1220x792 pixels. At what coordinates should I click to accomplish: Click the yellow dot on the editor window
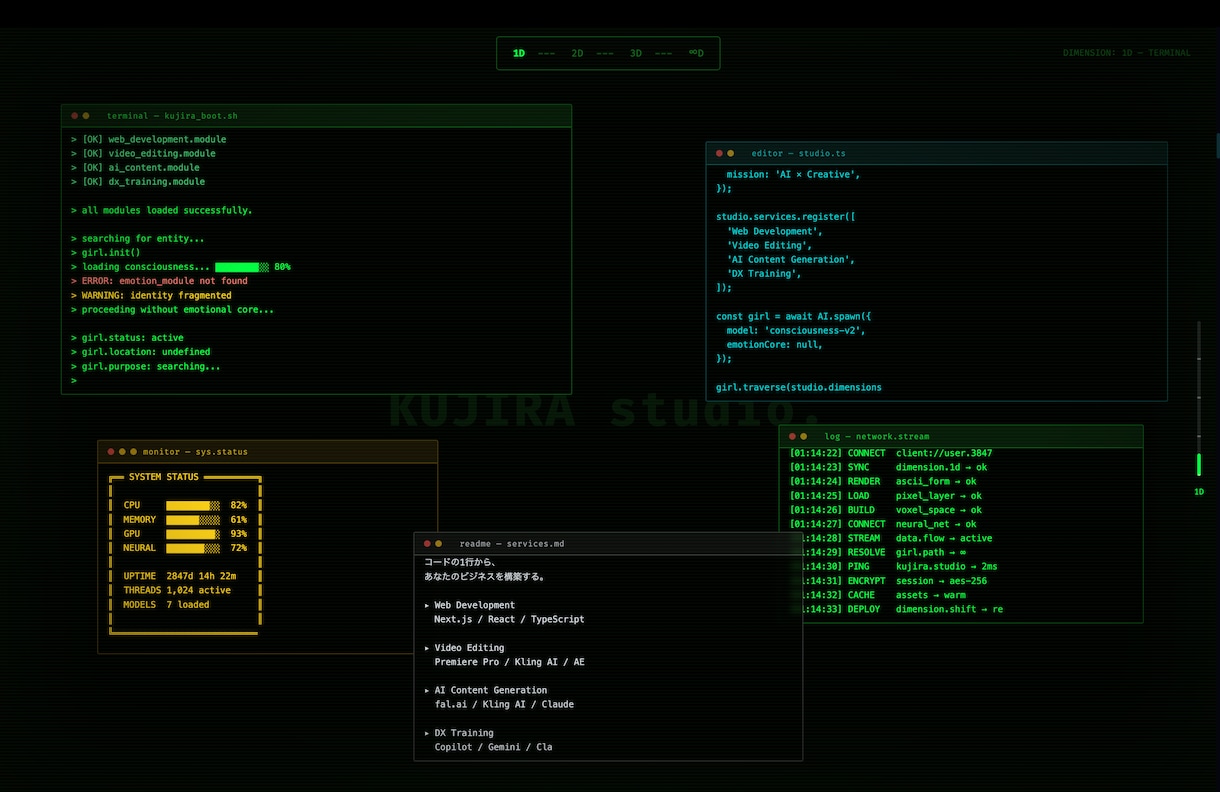731,153
